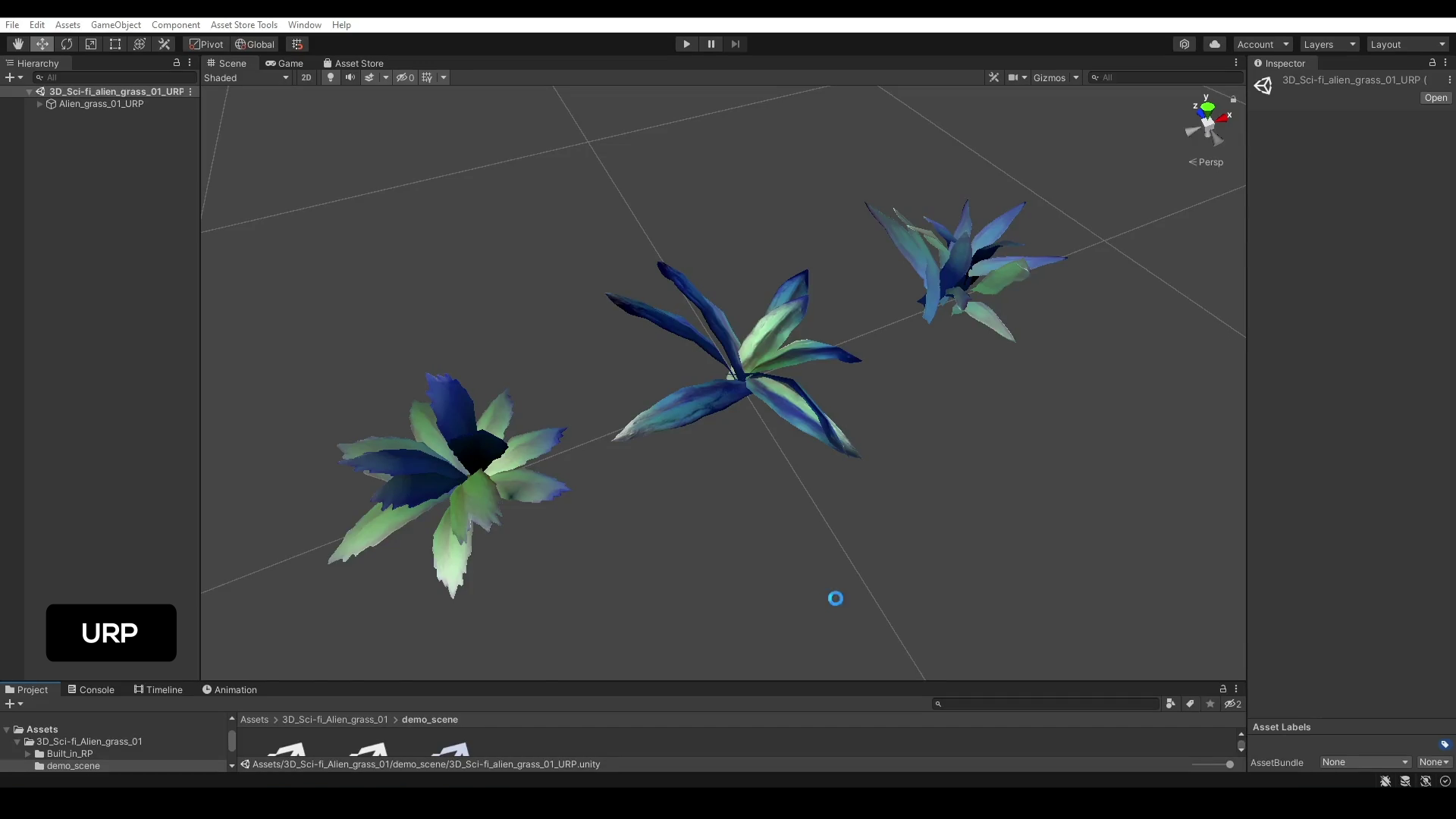The width and height of the screenshot is (1456, 819).
Task: Open Project create (+) dropdown
Action: pyautogui.click(x=14, y=704)
